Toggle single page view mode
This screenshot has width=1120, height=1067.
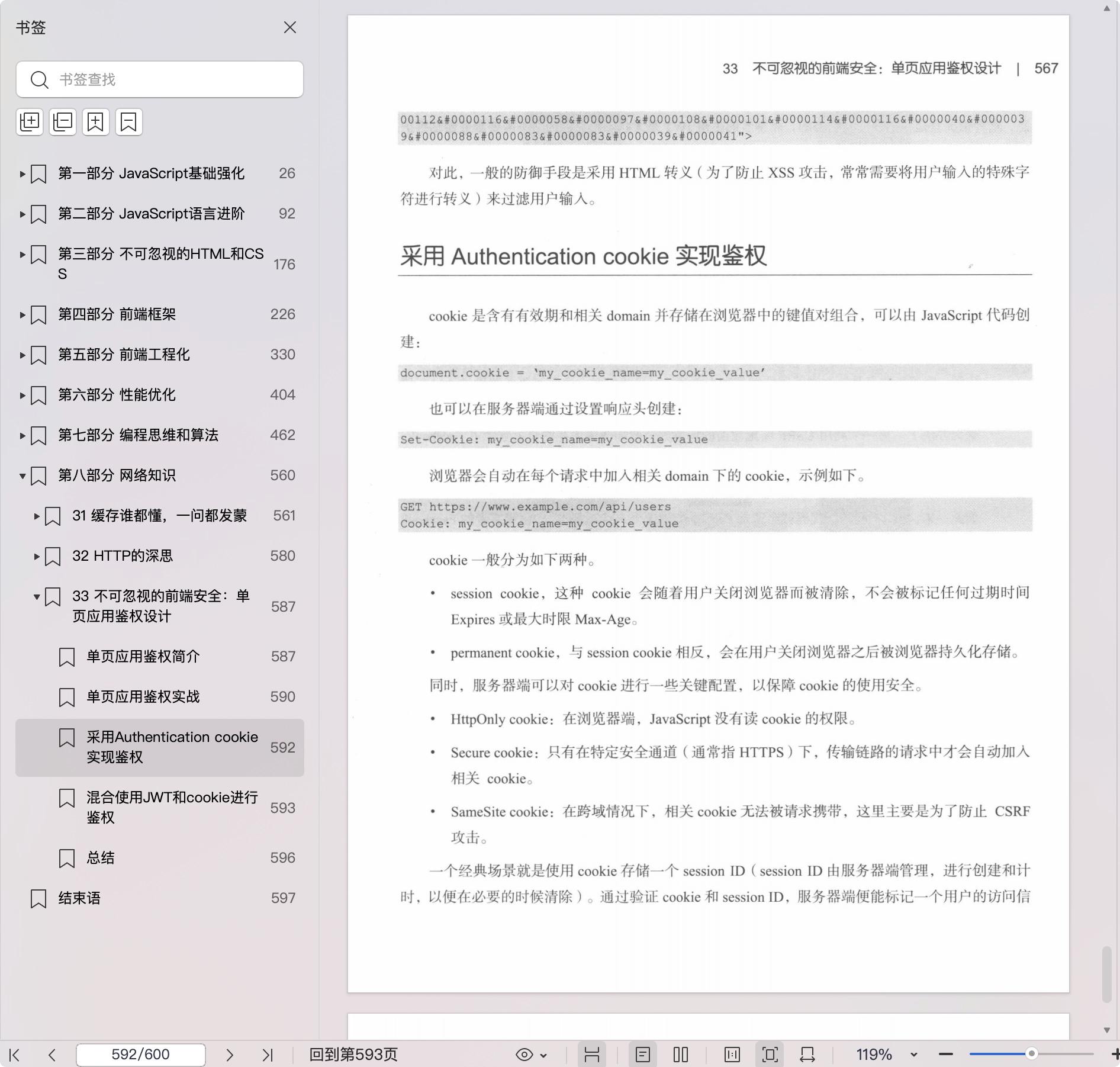(x=643, y=1055)
